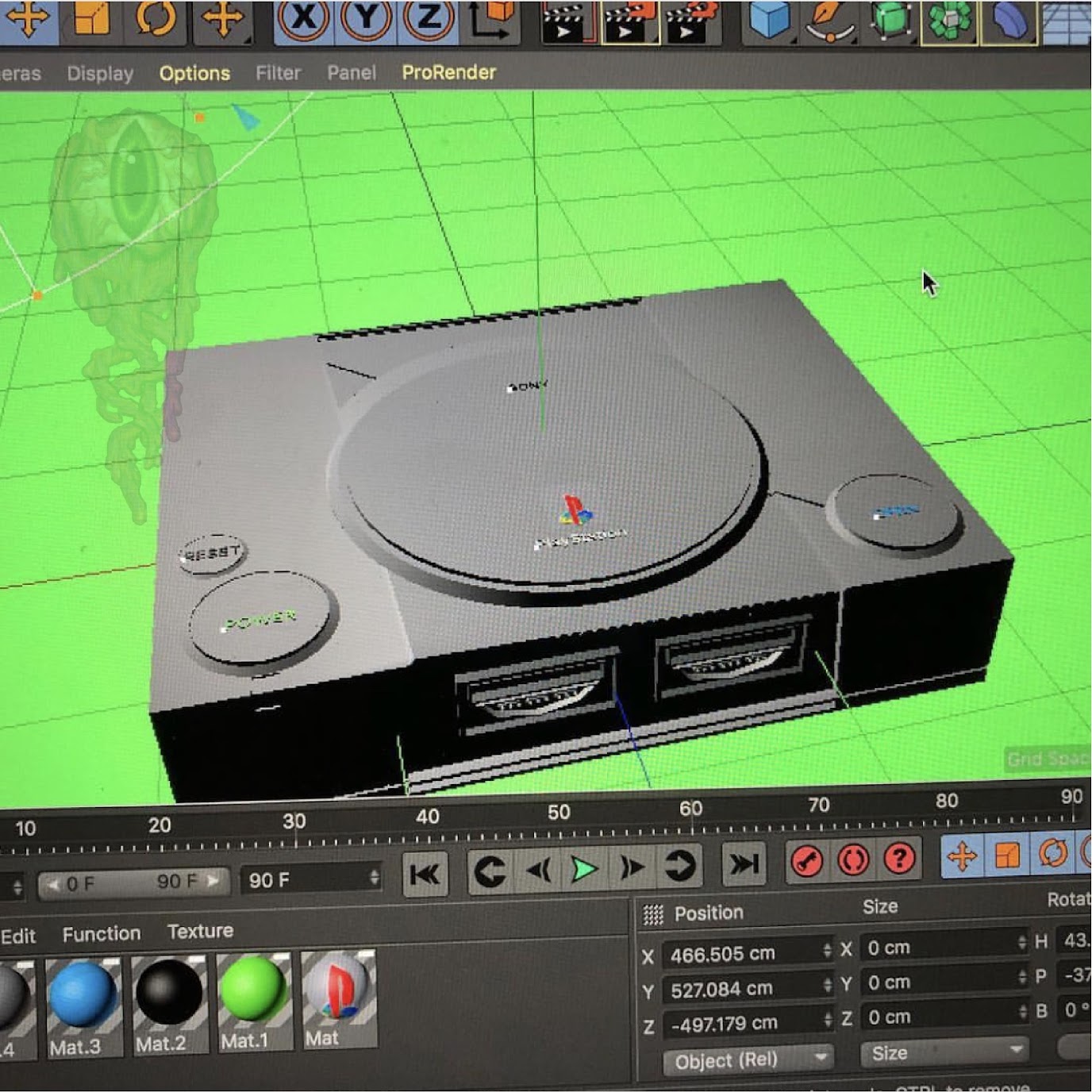This screenshot has height=1092, width=1092.
Task: Open the material manager Function menu
Action: [x=102, y=934]
